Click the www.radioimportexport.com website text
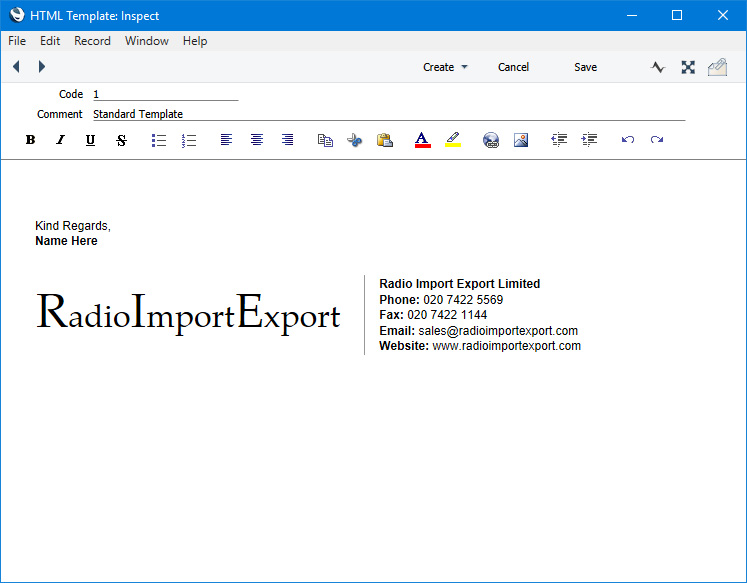The image size is (747, 583). point(507,346)
